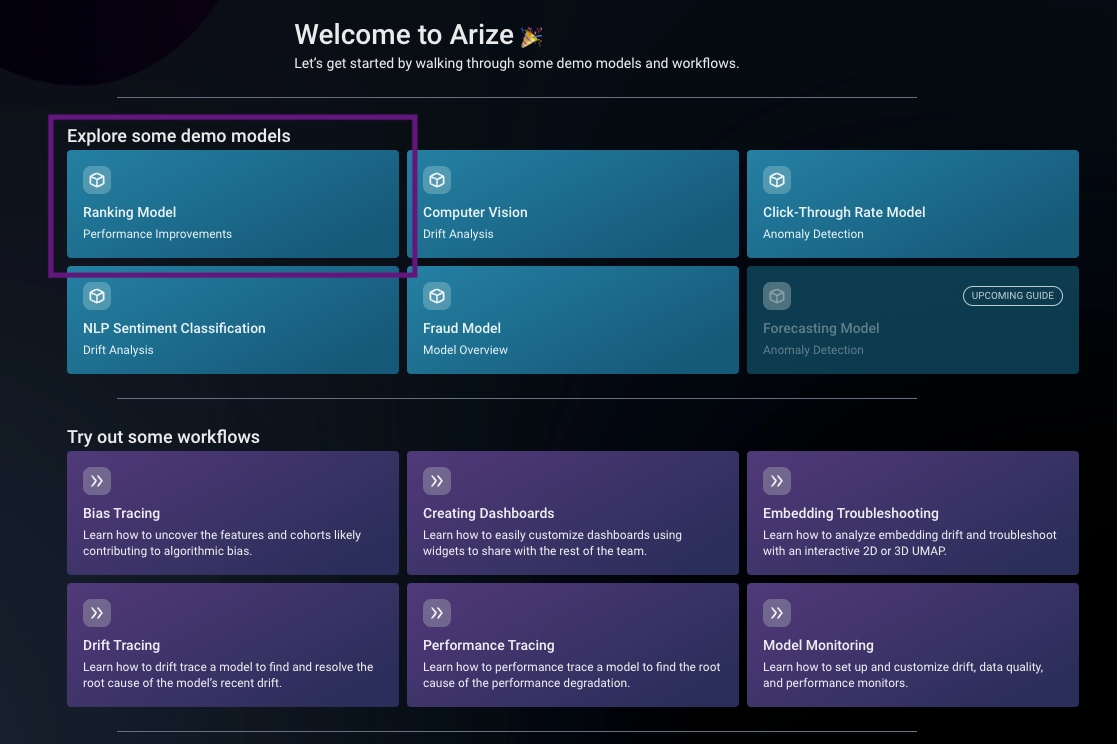Click the Model Monitoring double-chevron icon
This screenshot has width=1117, height=744.
pos(777,613)
